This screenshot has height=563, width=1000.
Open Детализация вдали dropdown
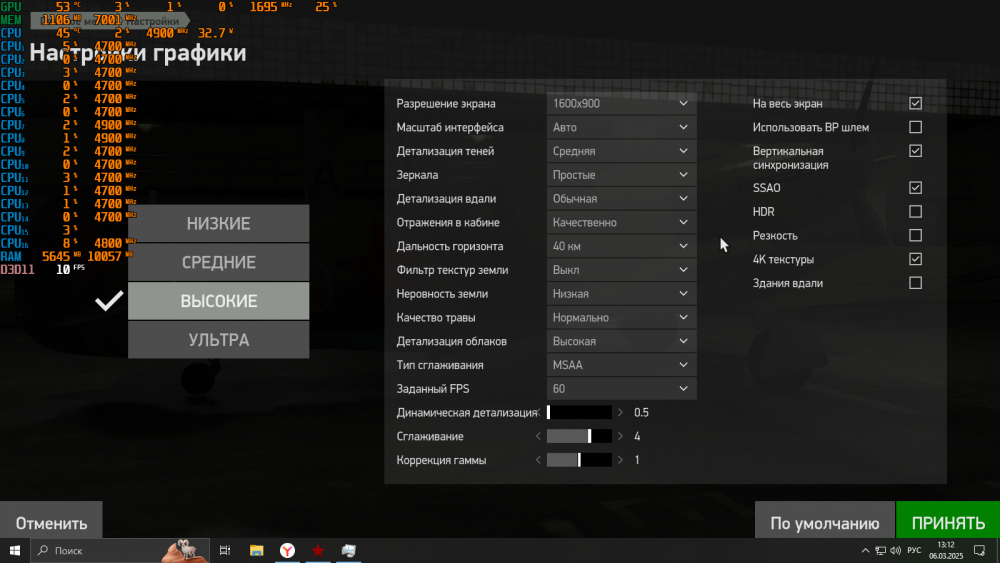point(621,198)
